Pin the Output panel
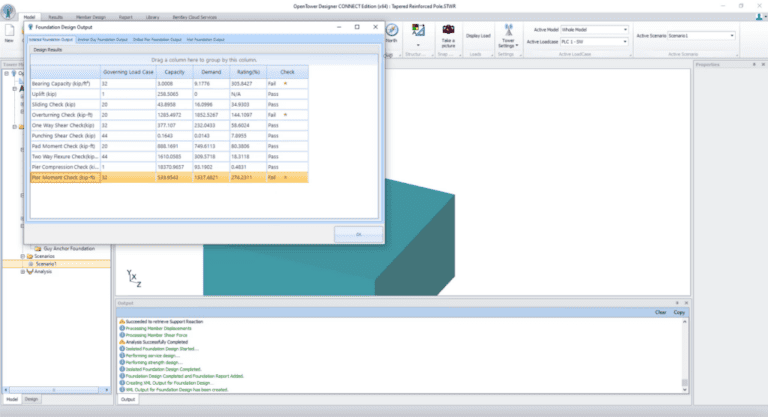Image resolution: width=768 pixels, height=417 pixels. pyautogui.click(x=677, y=303)
